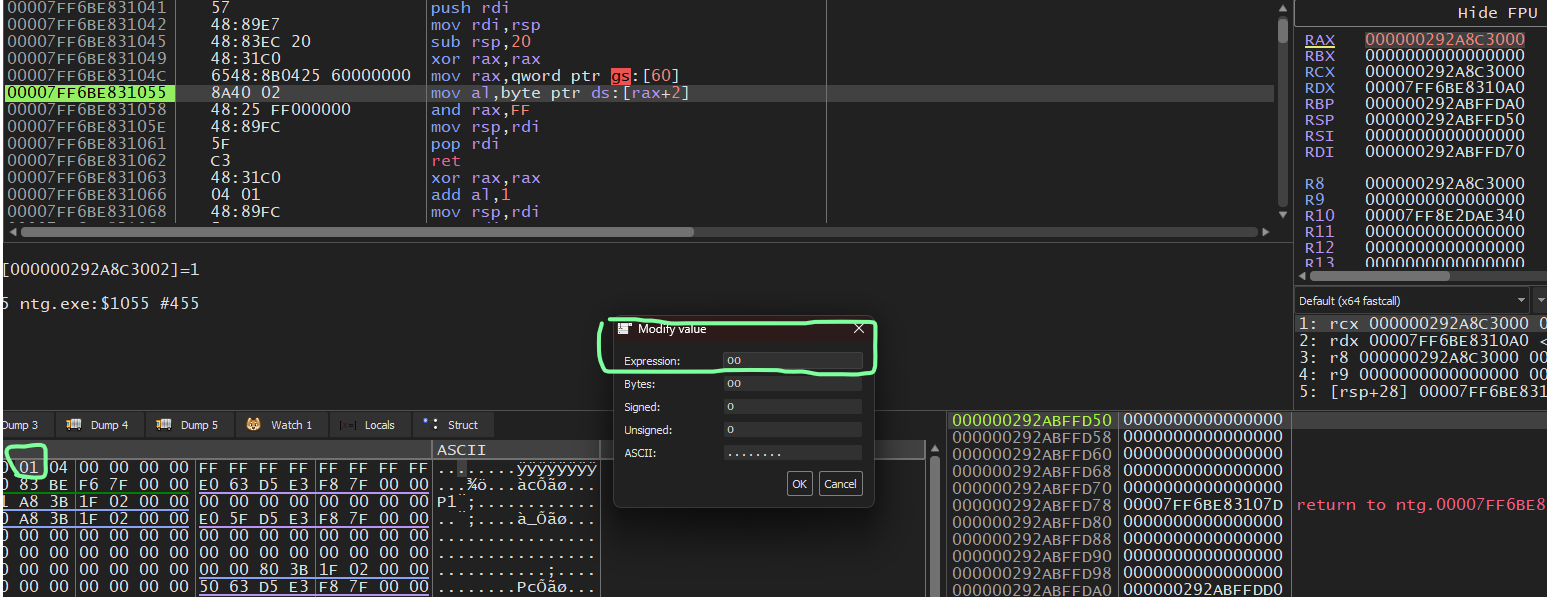Viewport: 1547px width, 597px height.
Task: Close the Modify value dialog with X
Action: (x=858, y=328)
